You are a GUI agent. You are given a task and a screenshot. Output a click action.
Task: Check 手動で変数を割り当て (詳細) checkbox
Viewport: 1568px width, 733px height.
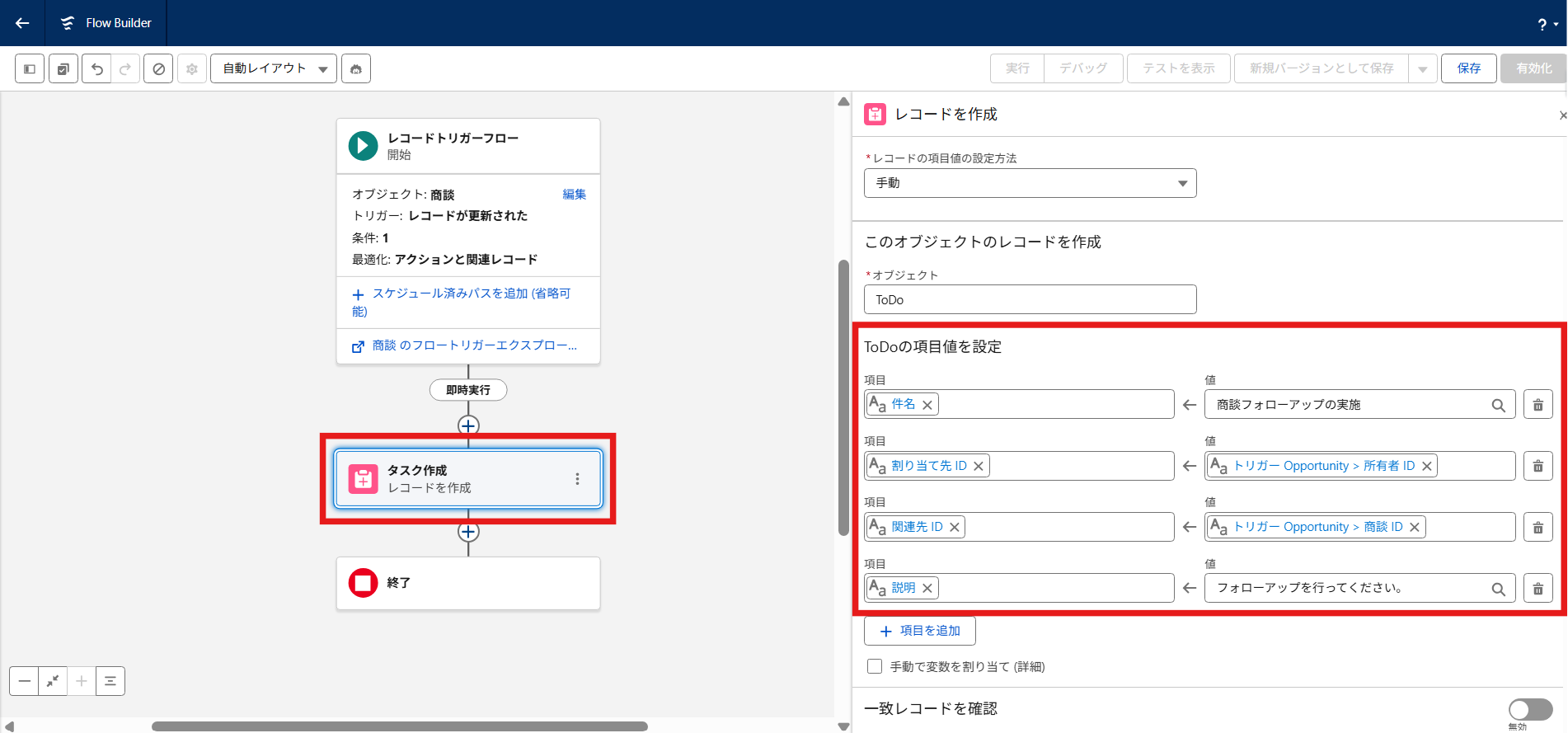coord(875,666)
